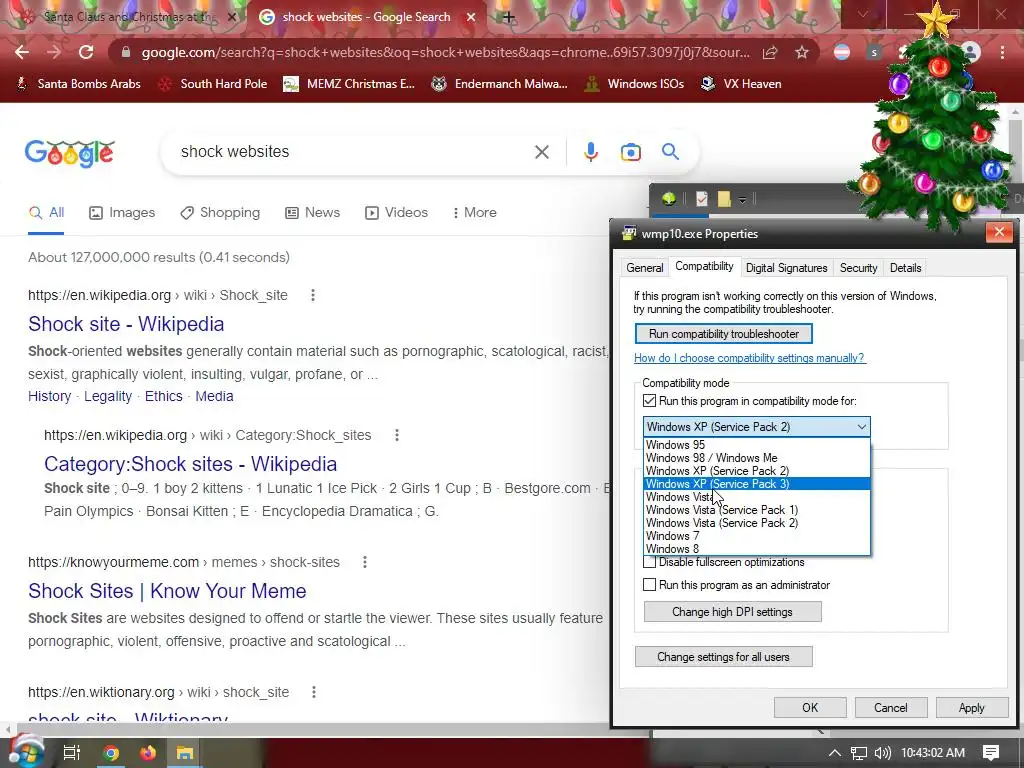Viewport: 1024px width, 768px height.
Task: Open more options for wiktionary result
Action: pyautogui.click(x=313, y=692)
